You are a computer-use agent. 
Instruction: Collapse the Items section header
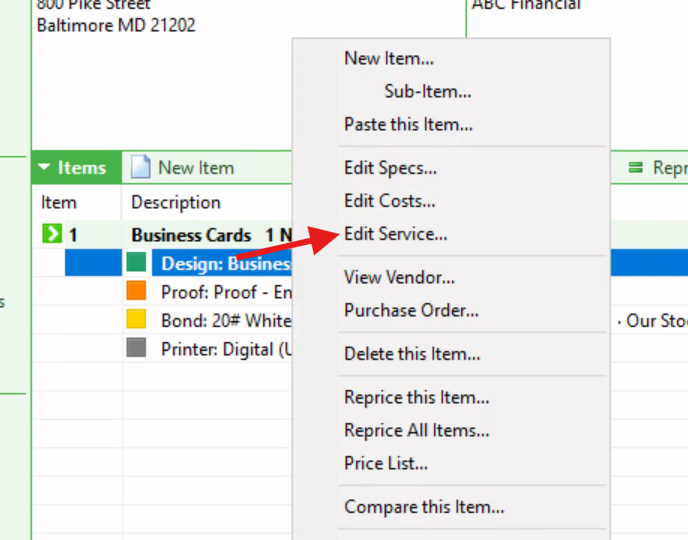point(76,168)
